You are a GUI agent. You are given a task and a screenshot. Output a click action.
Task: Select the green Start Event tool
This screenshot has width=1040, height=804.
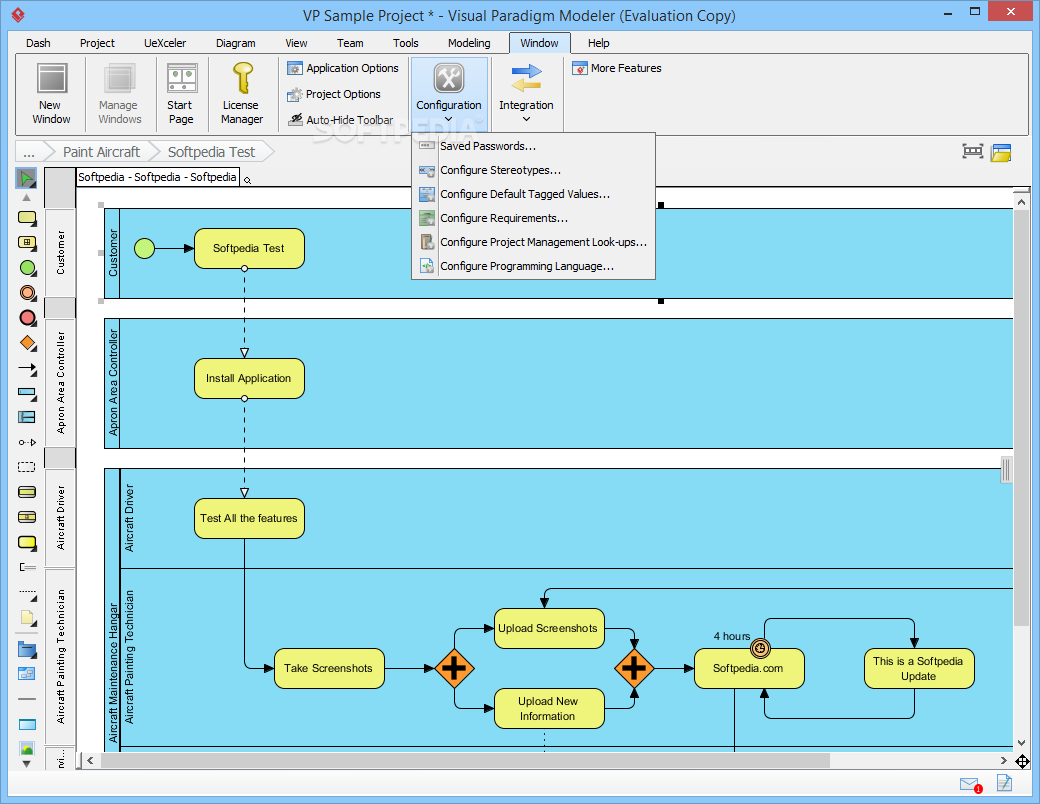tap(27, 267)
